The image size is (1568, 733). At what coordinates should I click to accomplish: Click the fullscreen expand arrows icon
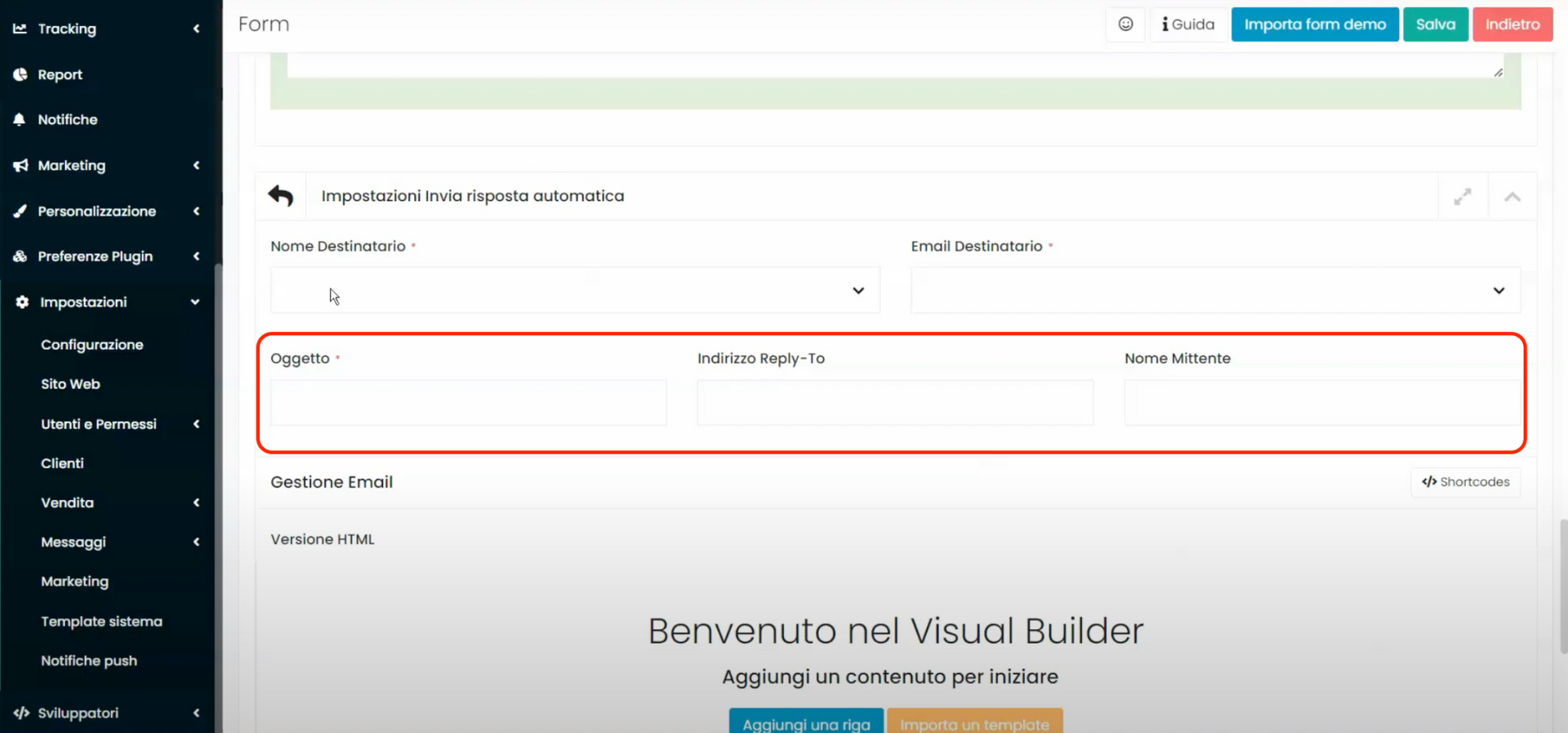click(1462, 197)
